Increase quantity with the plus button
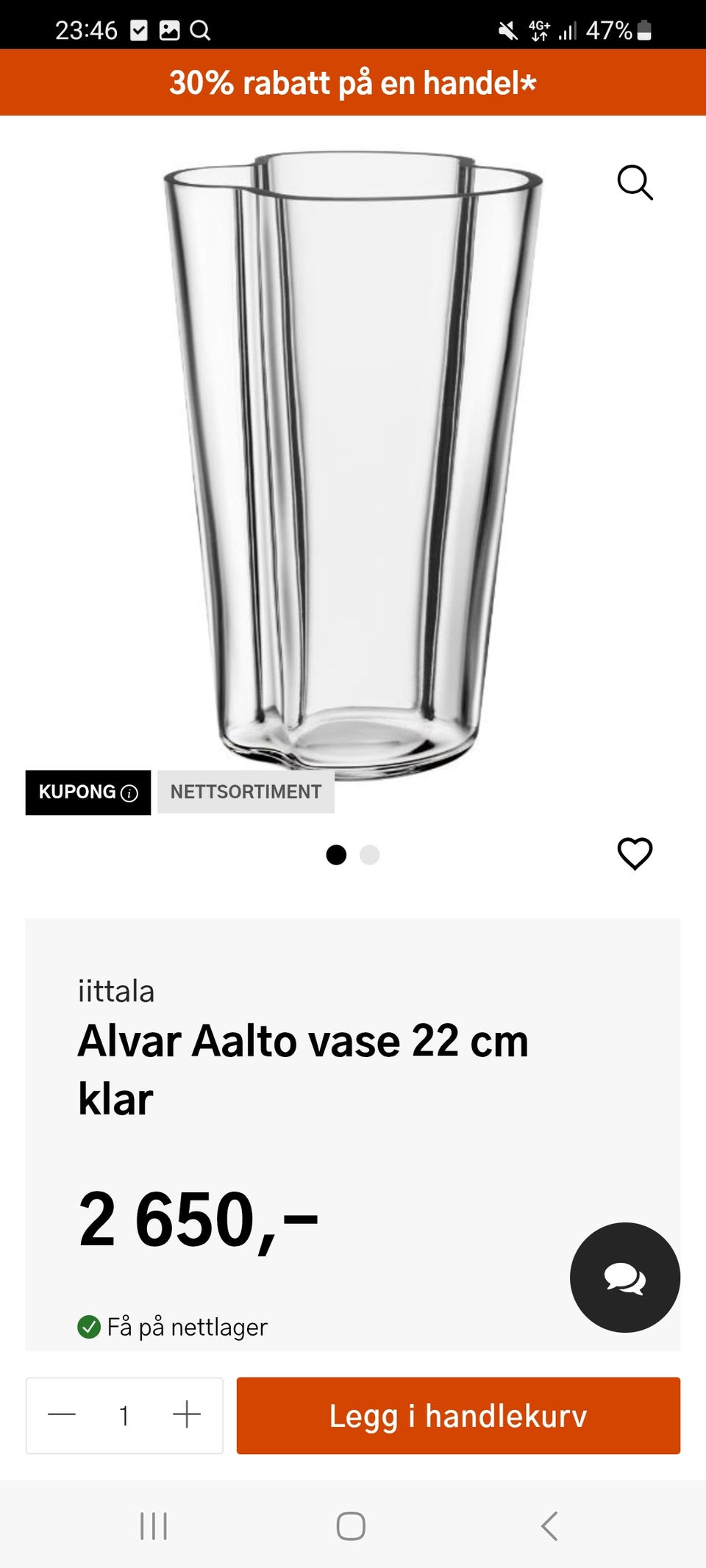This screenshot has width=706, height=1568. [187, 1414]
